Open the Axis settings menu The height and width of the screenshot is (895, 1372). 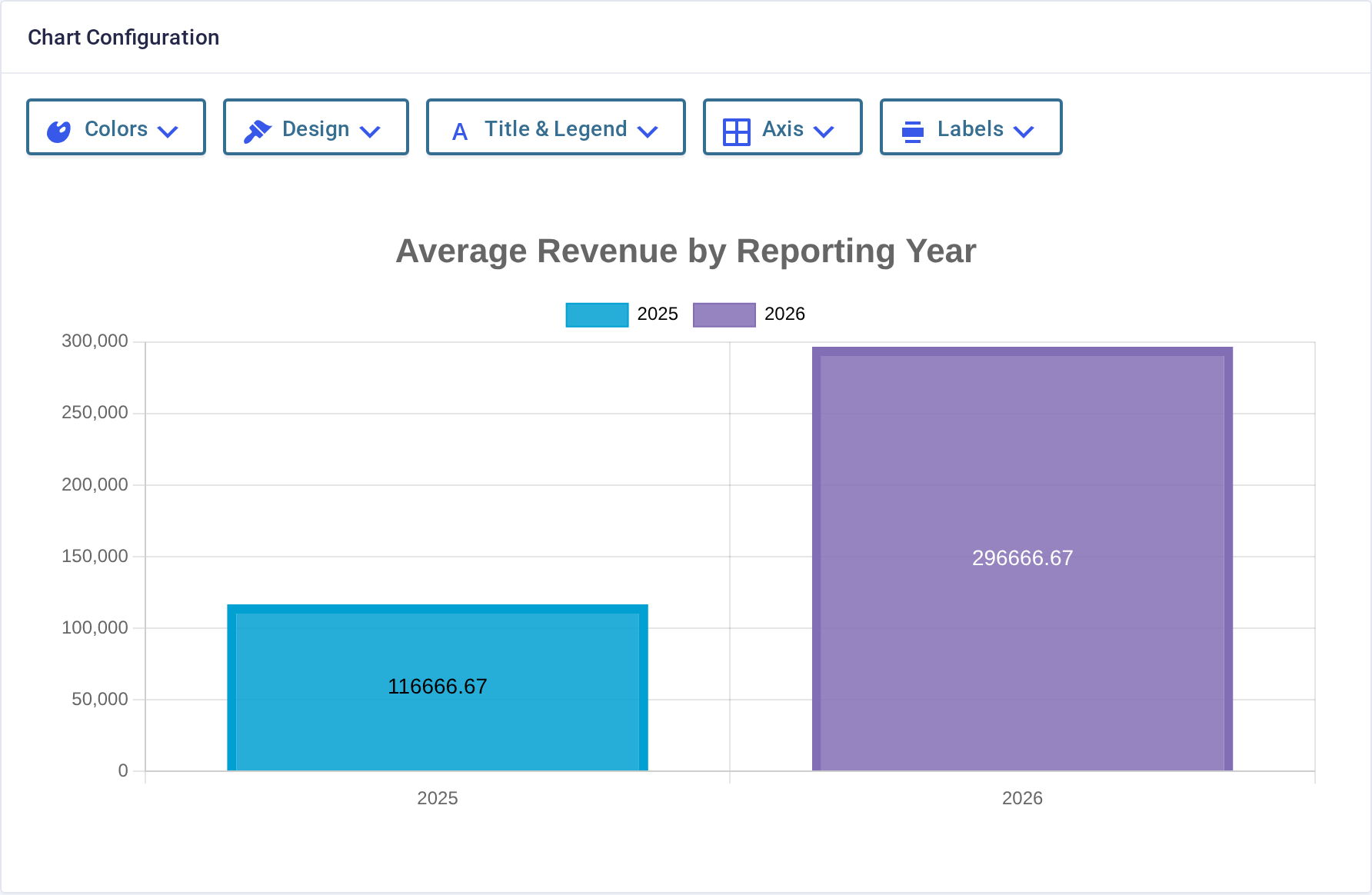(x=783, y=127)
